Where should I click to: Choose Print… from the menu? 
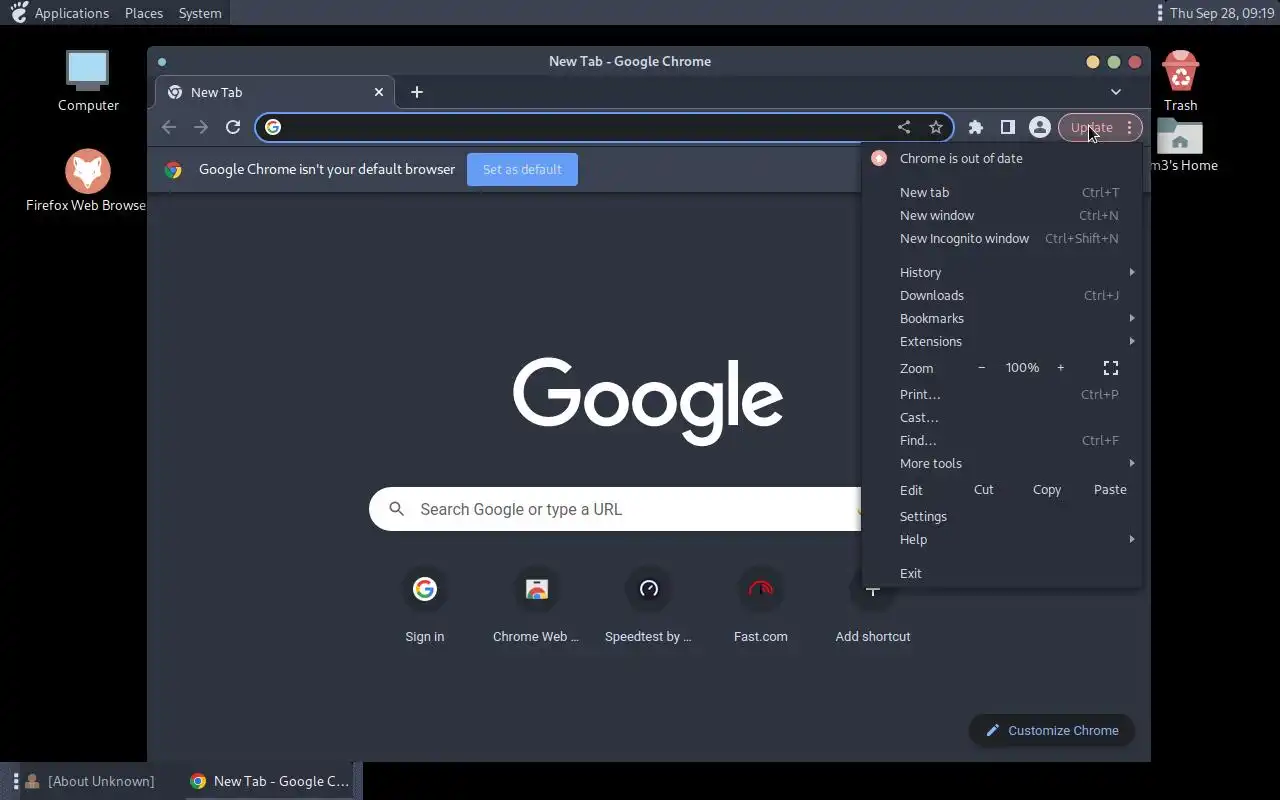point(1001,394)
